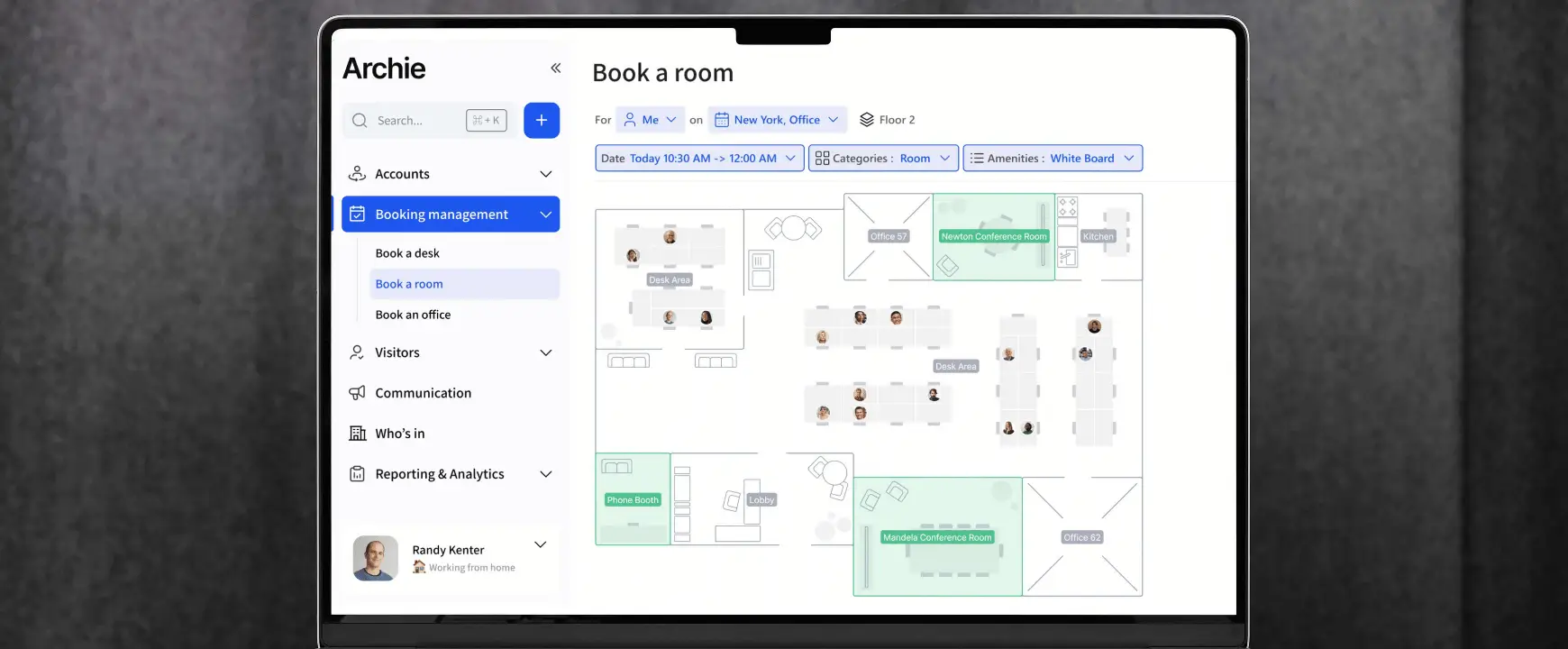Select Book a room menu item
1568x649 pixels.
coord(465,284)
